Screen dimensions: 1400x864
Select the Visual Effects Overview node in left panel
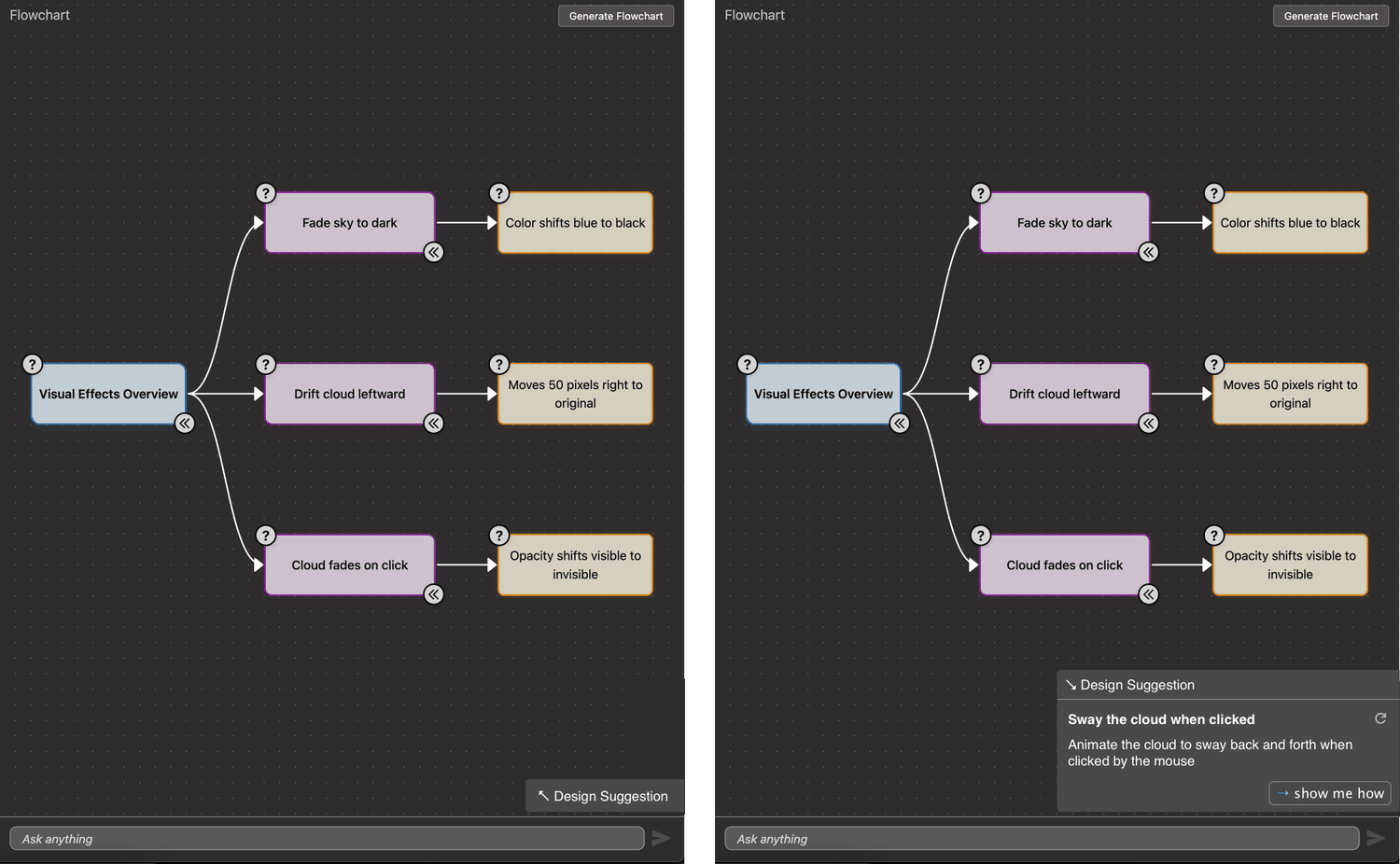108,394
